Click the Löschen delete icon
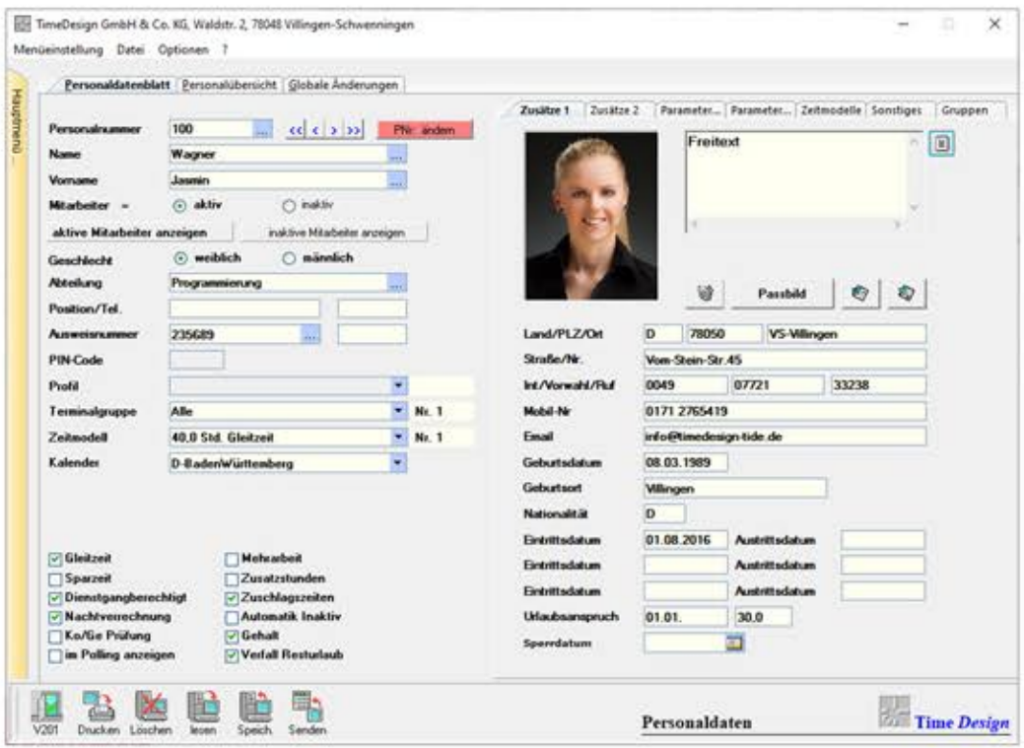1024x748 pixels. pos(150,706)
